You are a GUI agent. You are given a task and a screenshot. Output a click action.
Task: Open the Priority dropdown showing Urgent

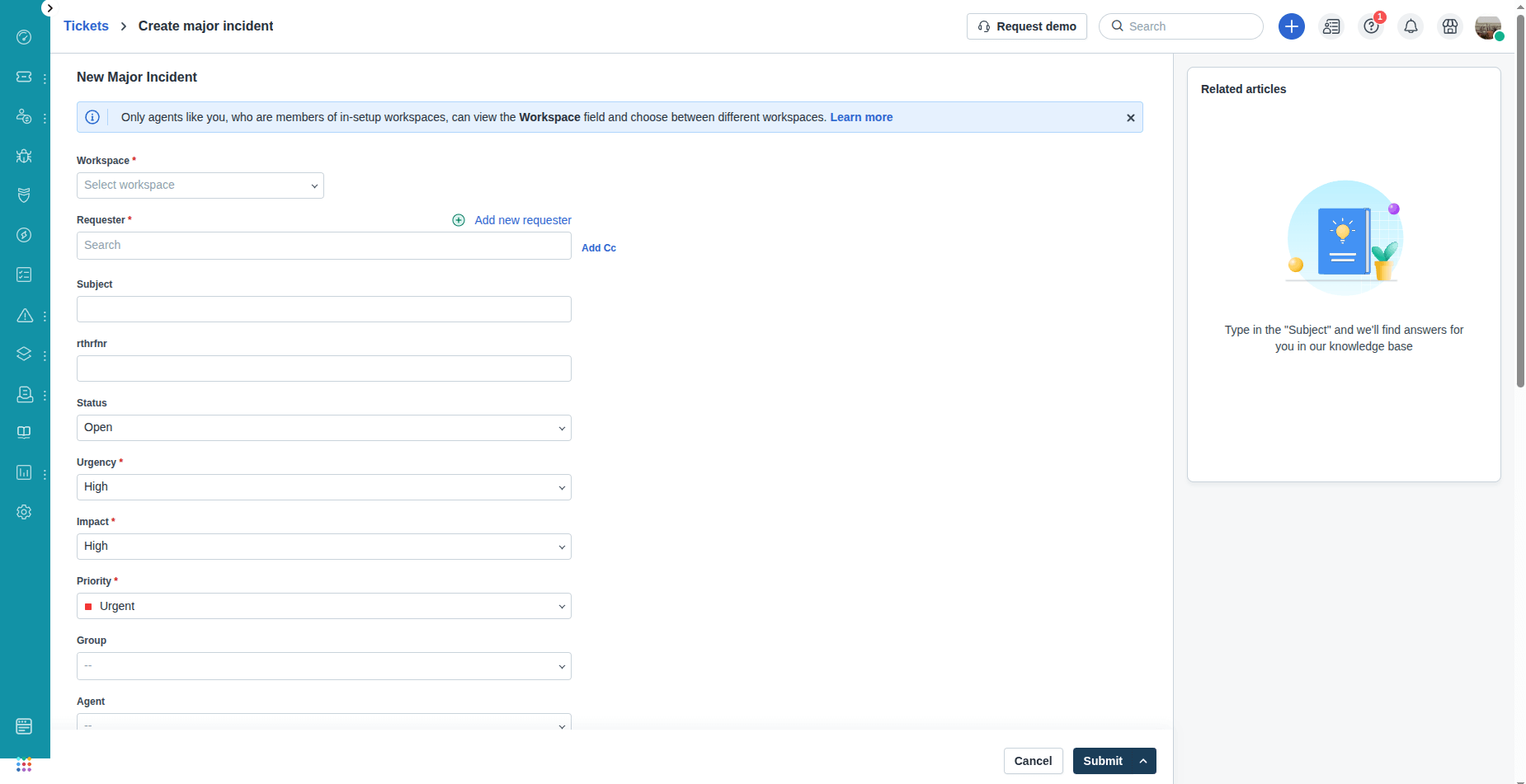pyautogui.click(x=323, y=606)
